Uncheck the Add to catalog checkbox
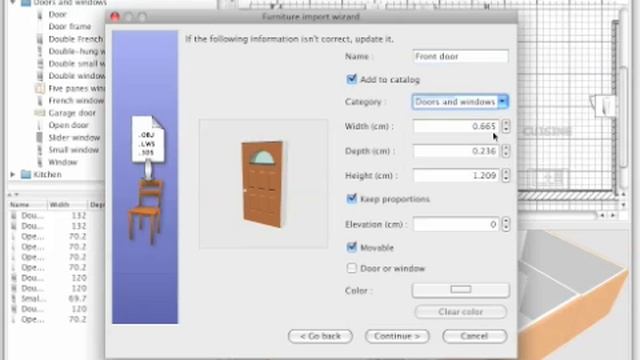Viewport: 640px width, 360px height. [x=351, y=79]
